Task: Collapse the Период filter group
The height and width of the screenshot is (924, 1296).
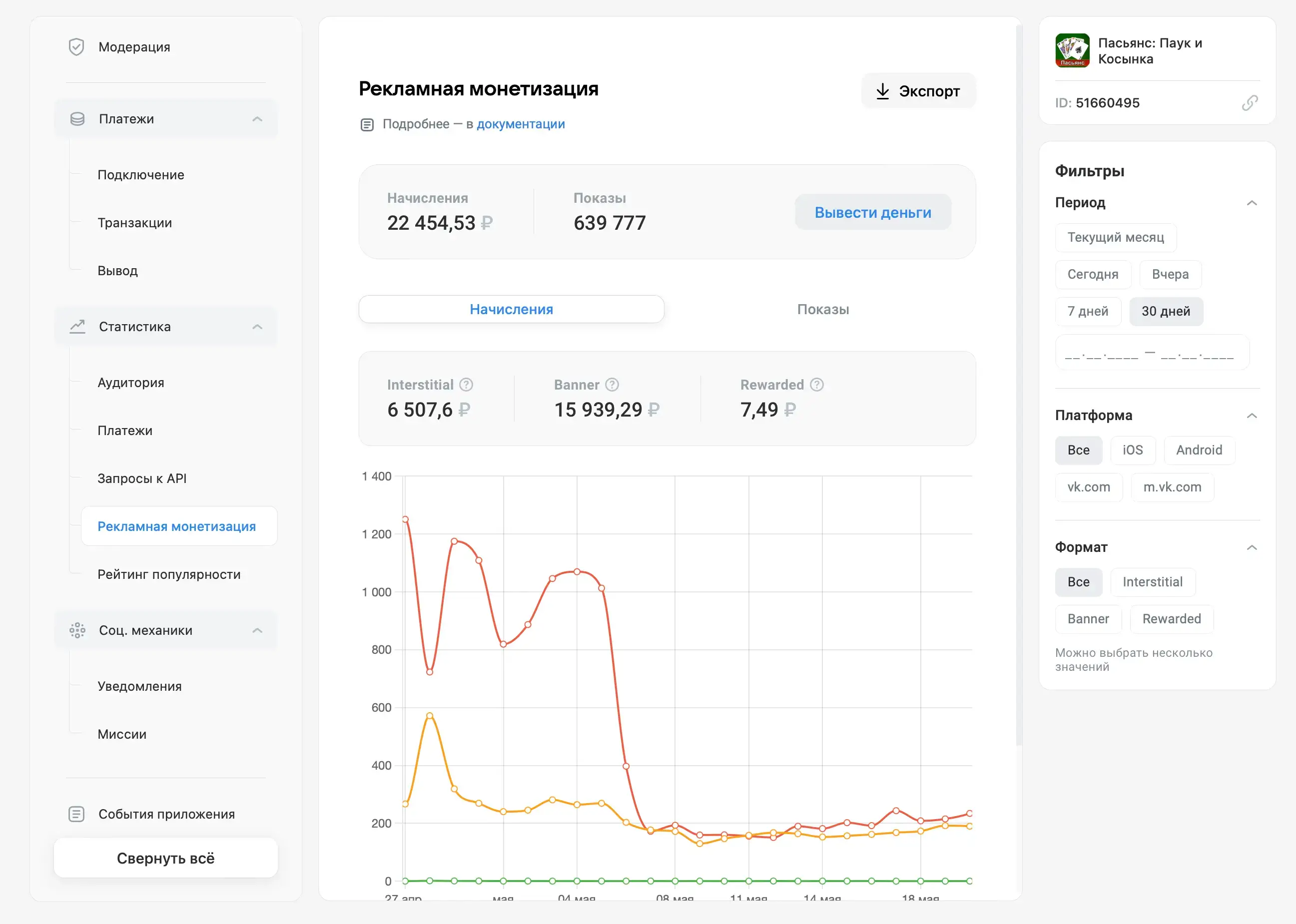Action: [1252, 203]
